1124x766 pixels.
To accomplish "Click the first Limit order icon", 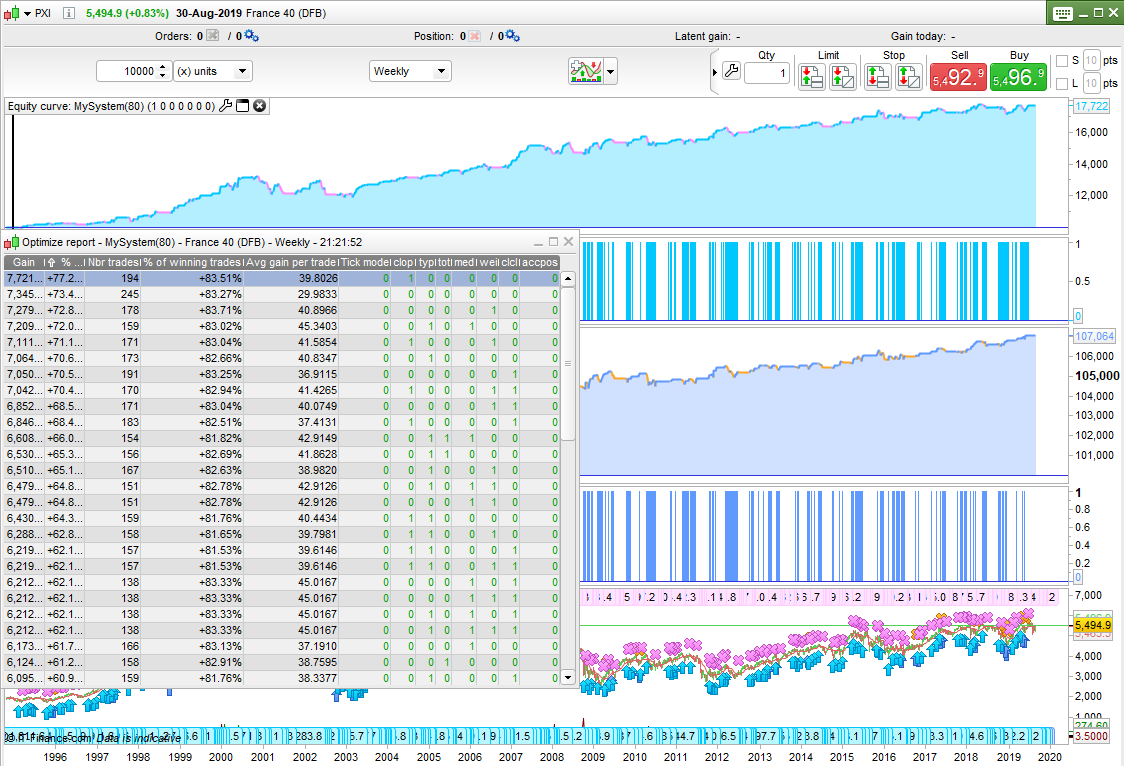I will [x=811, y=77].
